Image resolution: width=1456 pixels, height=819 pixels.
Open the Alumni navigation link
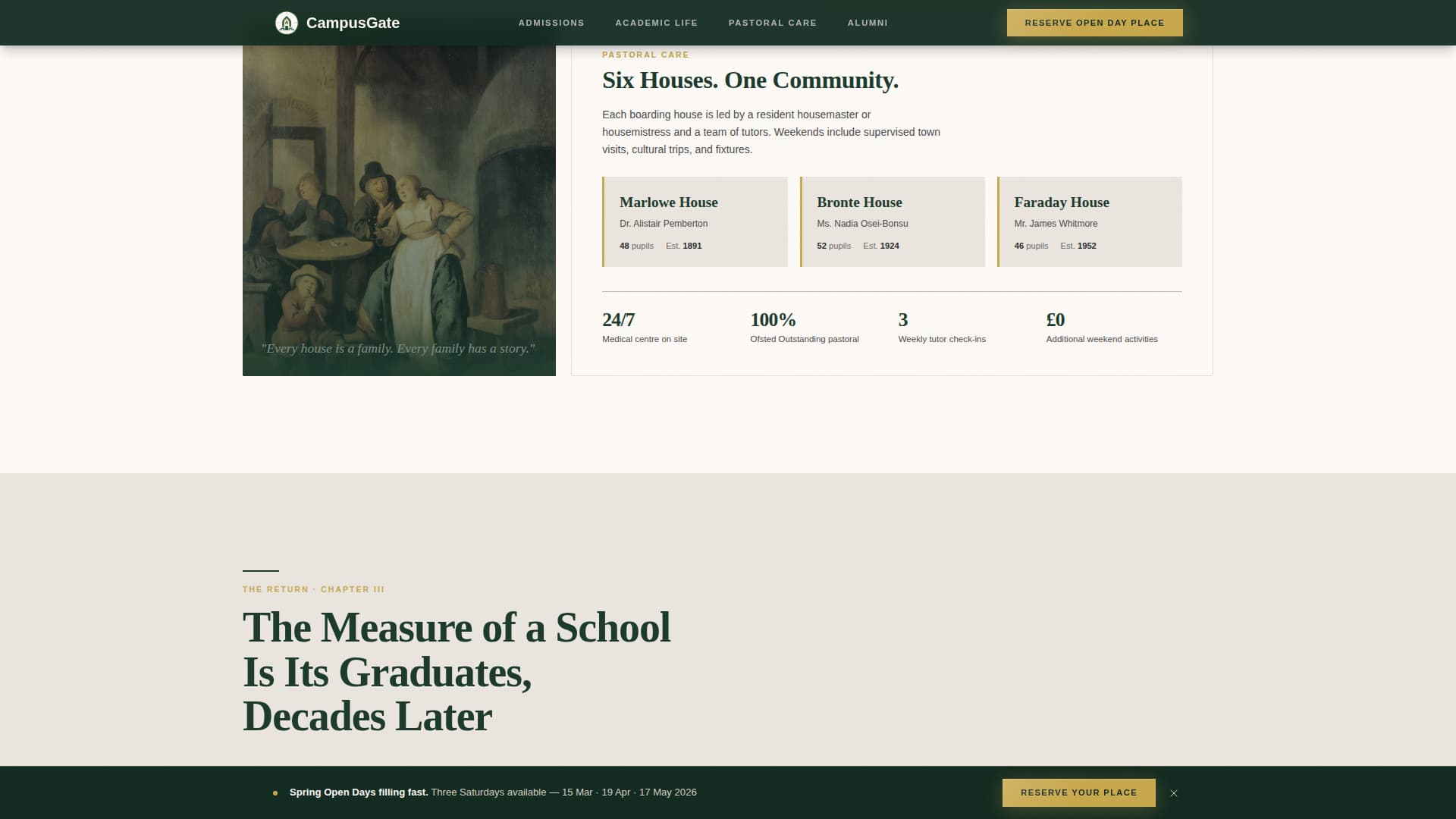868,23
